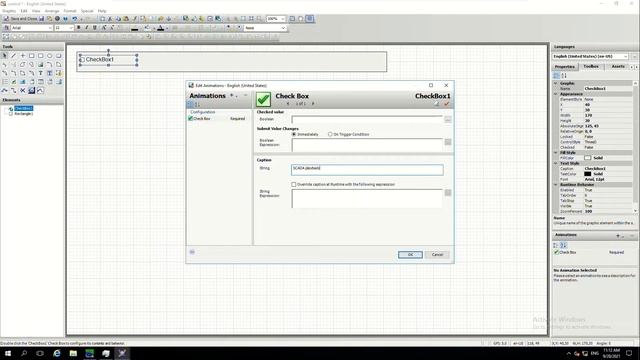The height and width of the screenshot is (360, 640).
Task: Click the add animation plus in dialog
Action: 231,96
